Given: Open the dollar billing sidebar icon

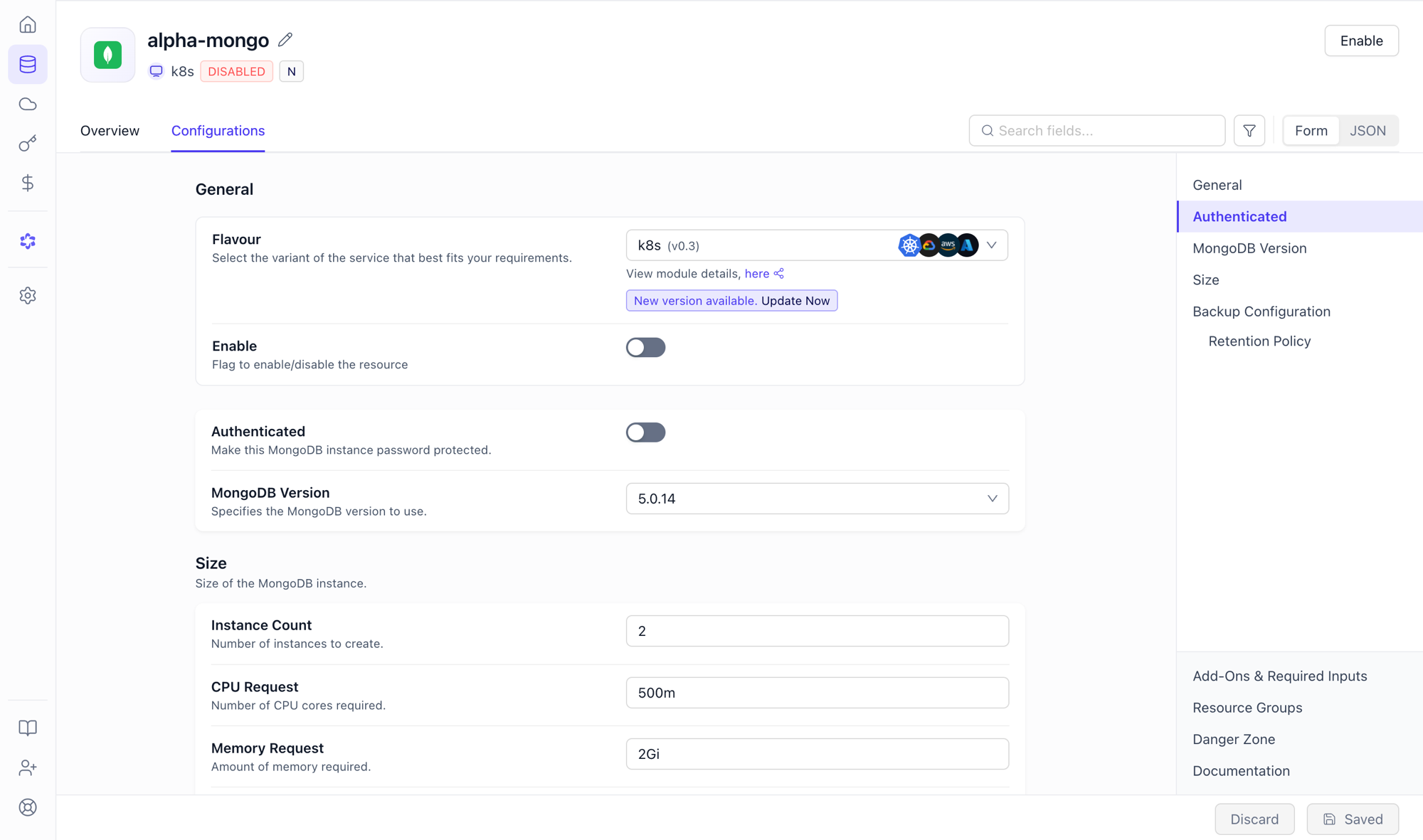Looking at the screenshot, I should 28,184.
